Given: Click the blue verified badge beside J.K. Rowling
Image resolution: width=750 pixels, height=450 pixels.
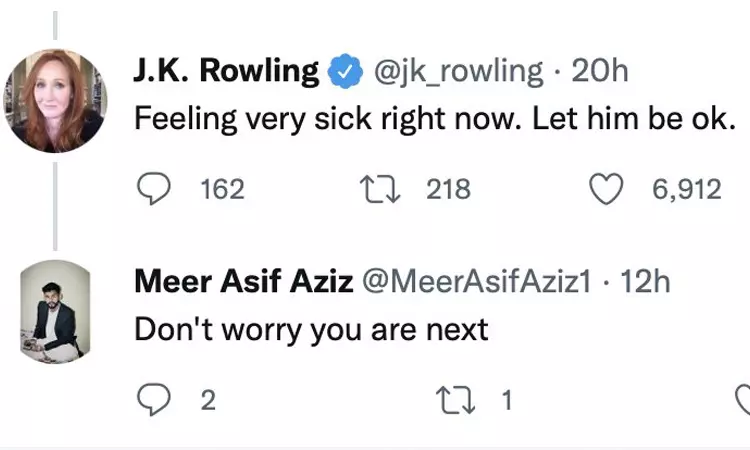Looking at the screenshot, I should pos(344,71).
